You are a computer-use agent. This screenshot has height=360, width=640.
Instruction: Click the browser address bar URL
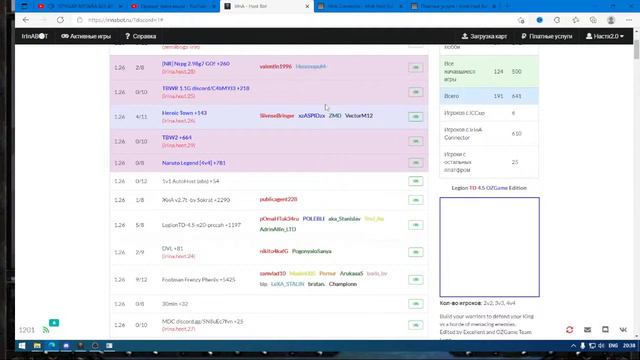click(x=125, y=20)
